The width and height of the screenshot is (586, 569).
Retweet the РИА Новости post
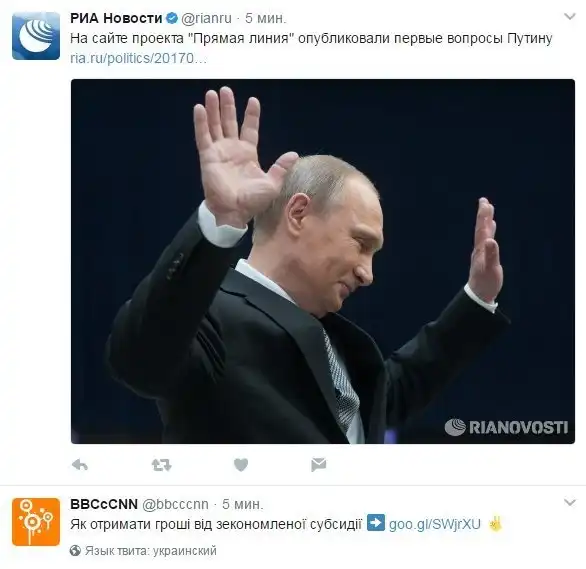161,465
